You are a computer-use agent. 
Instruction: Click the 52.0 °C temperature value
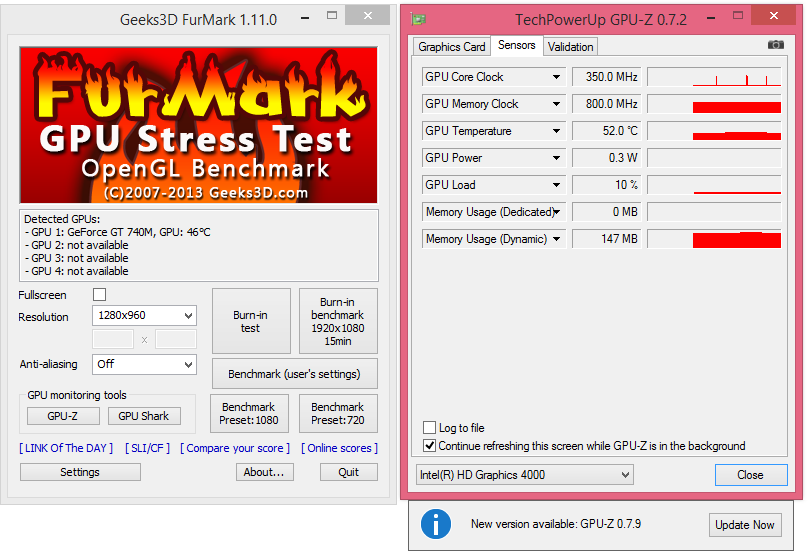click(607, 131)
